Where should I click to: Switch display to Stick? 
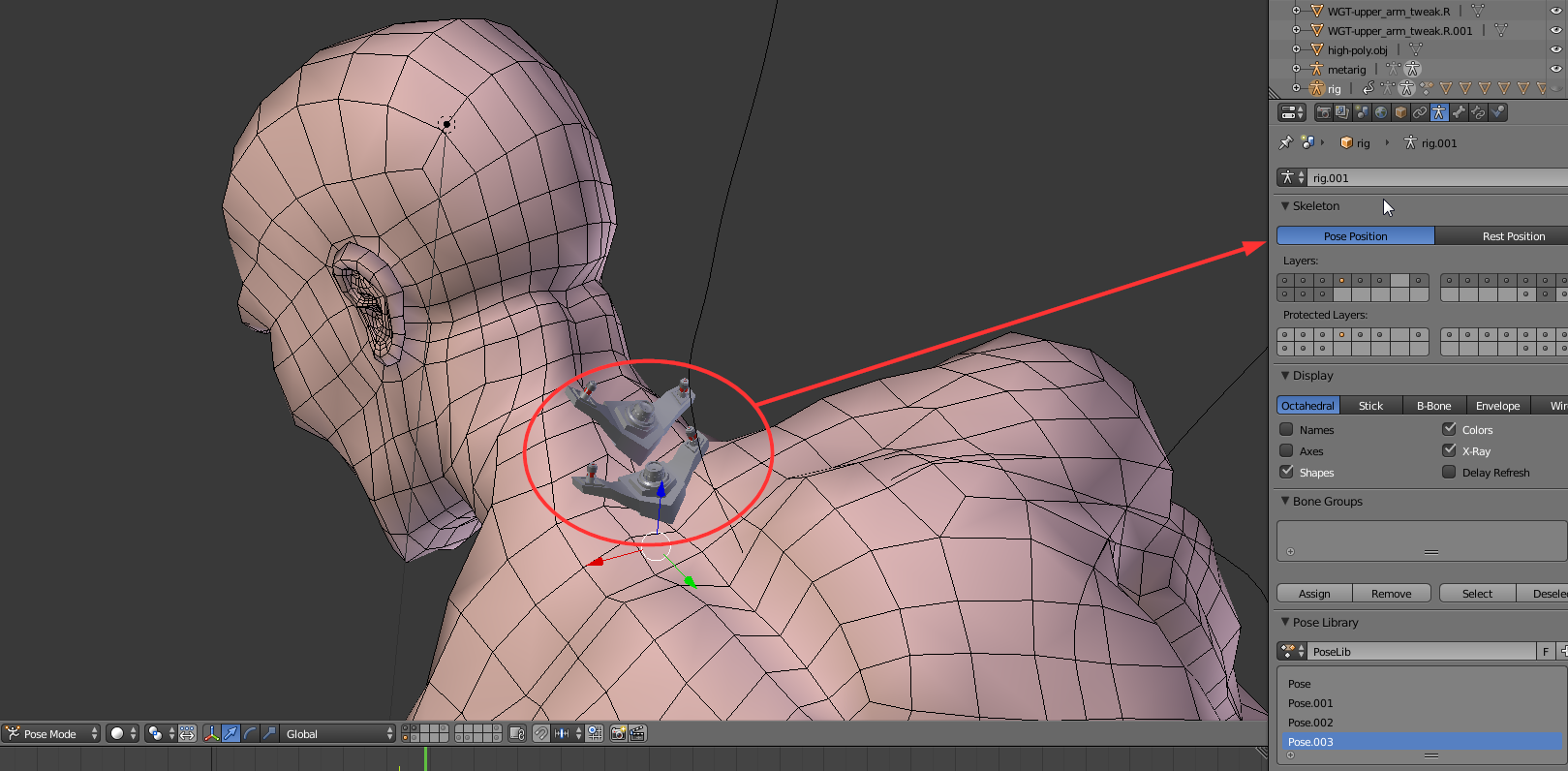[x=1370, y=406]
